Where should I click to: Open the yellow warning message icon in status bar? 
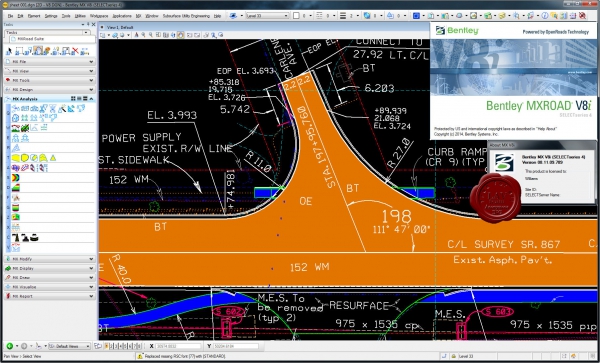(x=140, y=356)
